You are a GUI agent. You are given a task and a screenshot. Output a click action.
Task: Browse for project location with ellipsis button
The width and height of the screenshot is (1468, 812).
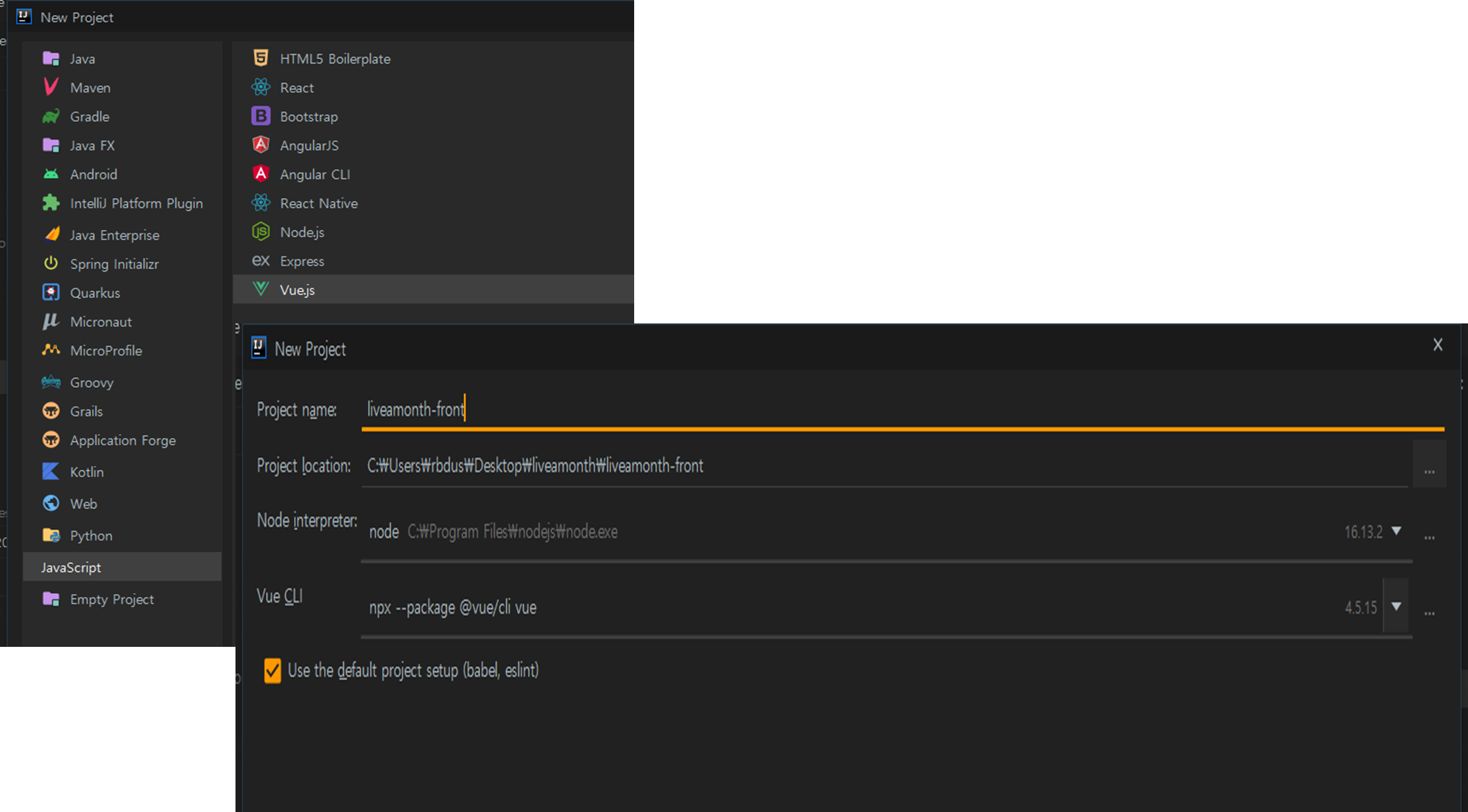[x=1429, y=466]
